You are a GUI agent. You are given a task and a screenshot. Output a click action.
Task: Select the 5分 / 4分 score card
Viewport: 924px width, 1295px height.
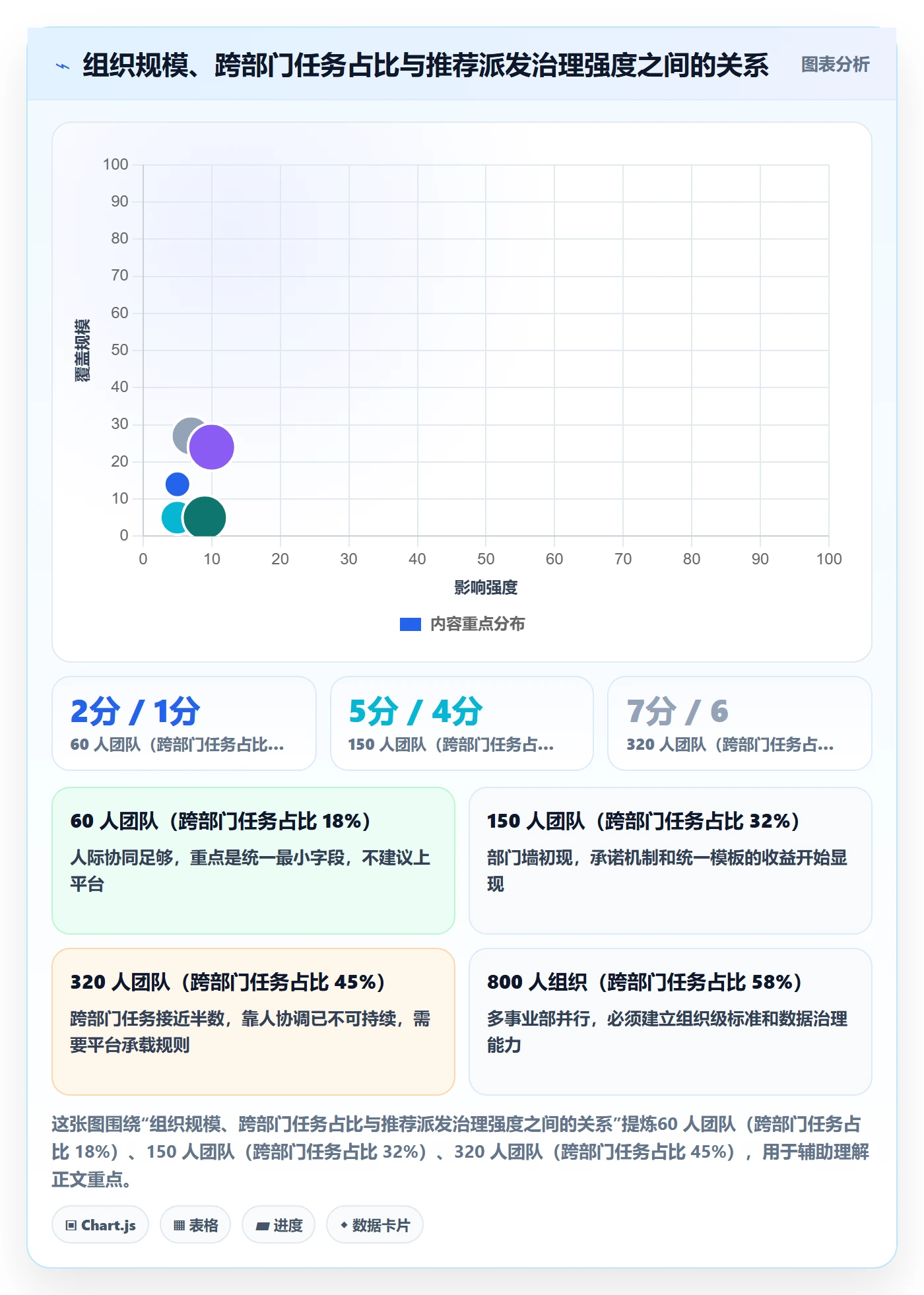click(x=462, y=723)
